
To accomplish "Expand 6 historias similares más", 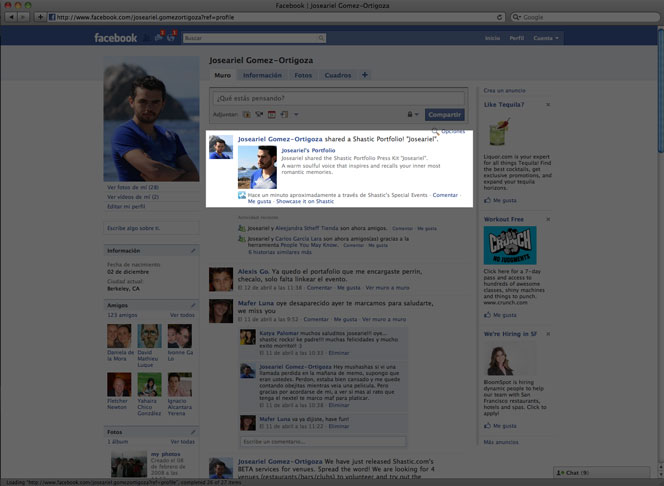I will coord(279,252).
